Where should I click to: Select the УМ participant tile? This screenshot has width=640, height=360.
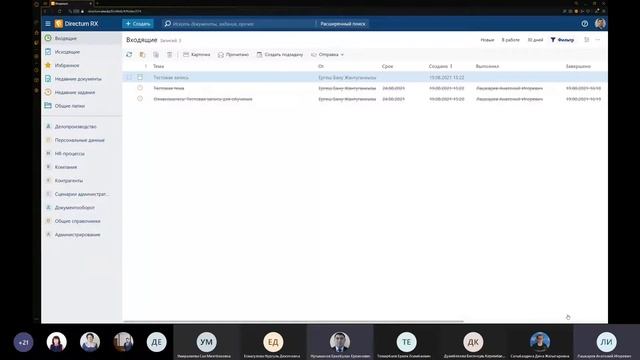tap(207, 342)
